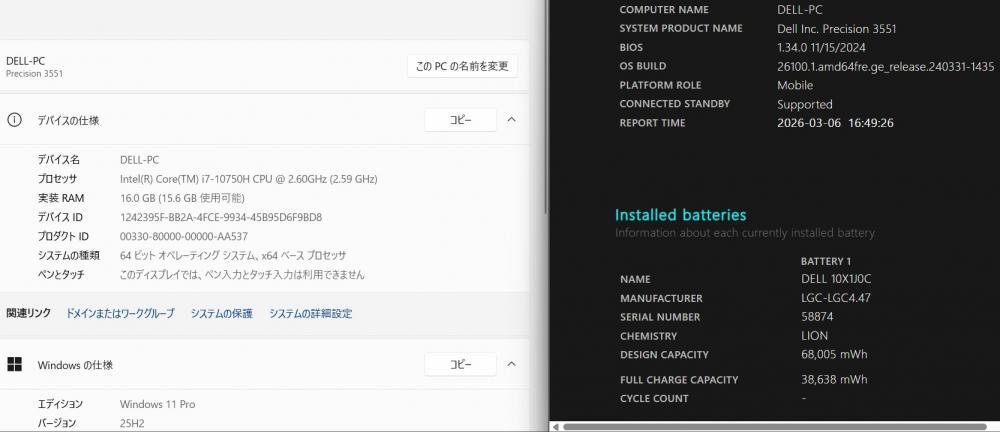Click the Installed batteries heading
Image resolution: width=1000 pixels, height=432 pixels.
[x=680, y=215]
